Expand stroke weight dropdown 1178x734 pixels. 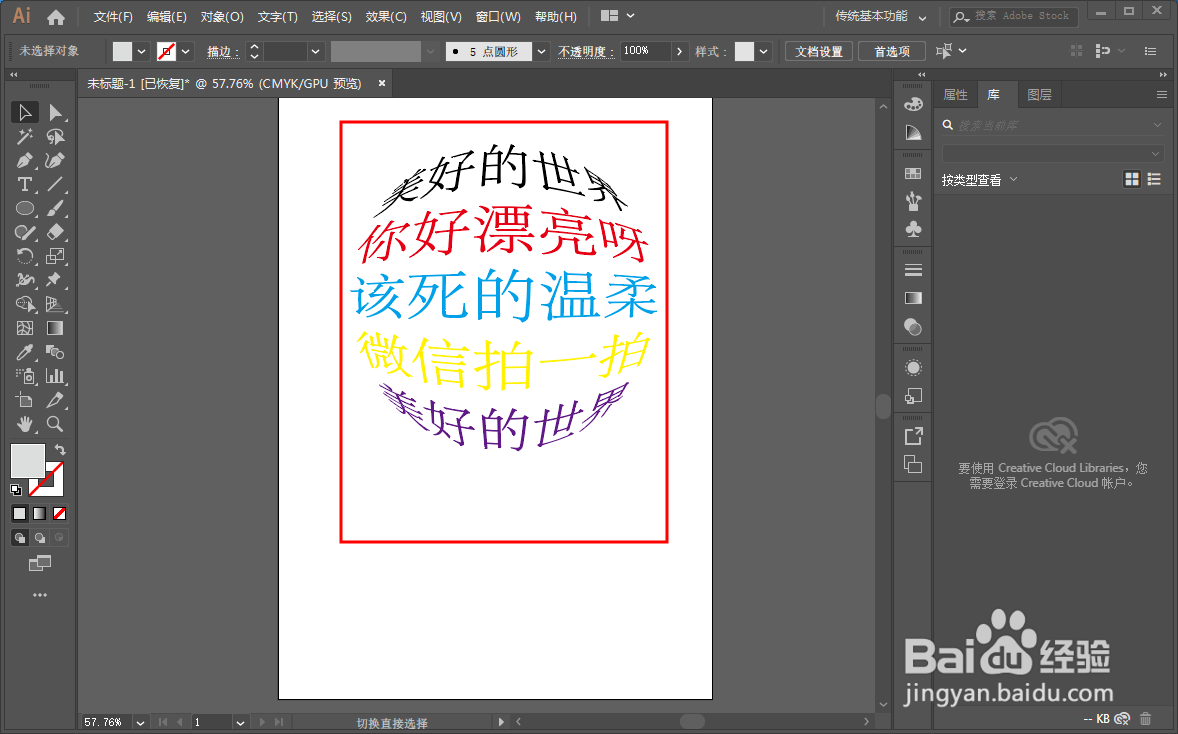(x=316, y=52)
